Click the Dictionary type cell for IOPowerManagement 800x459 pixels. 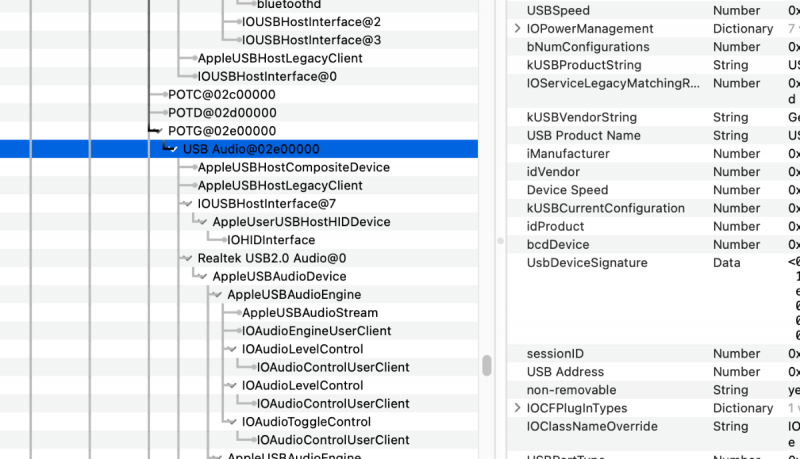point(743,29)
